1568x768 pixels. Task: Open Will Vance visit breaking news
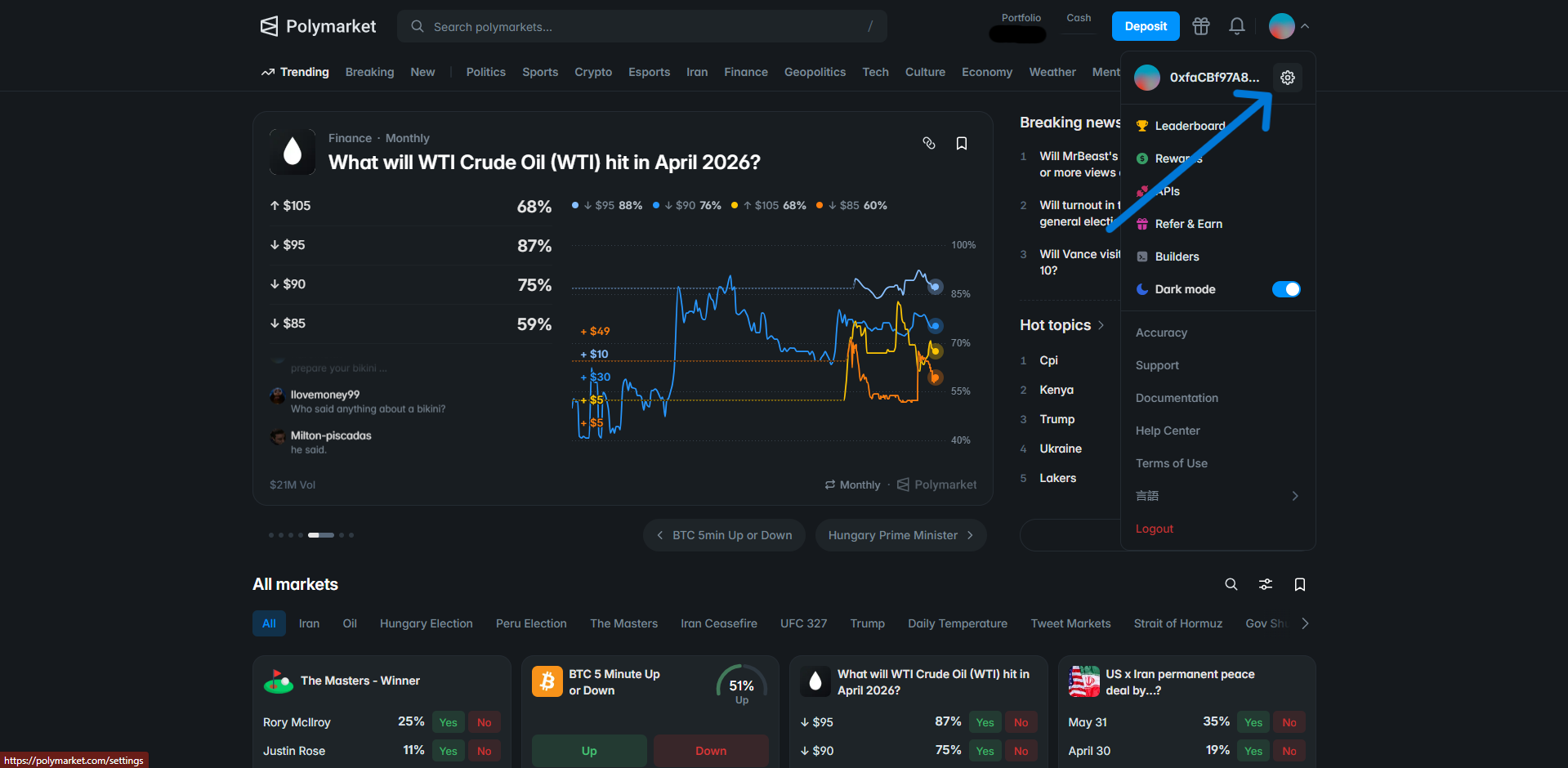[x=1070, y=262]
